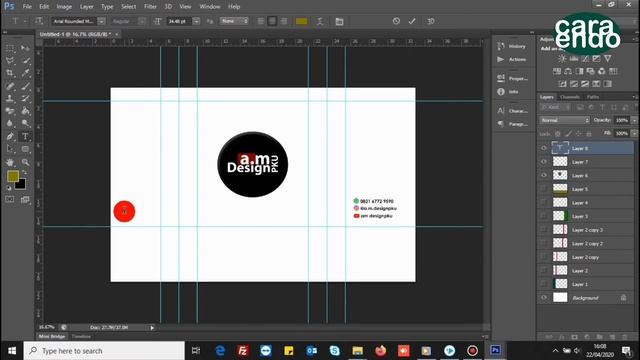
Task: Show Layer 3 visibility
Action: 544,216
